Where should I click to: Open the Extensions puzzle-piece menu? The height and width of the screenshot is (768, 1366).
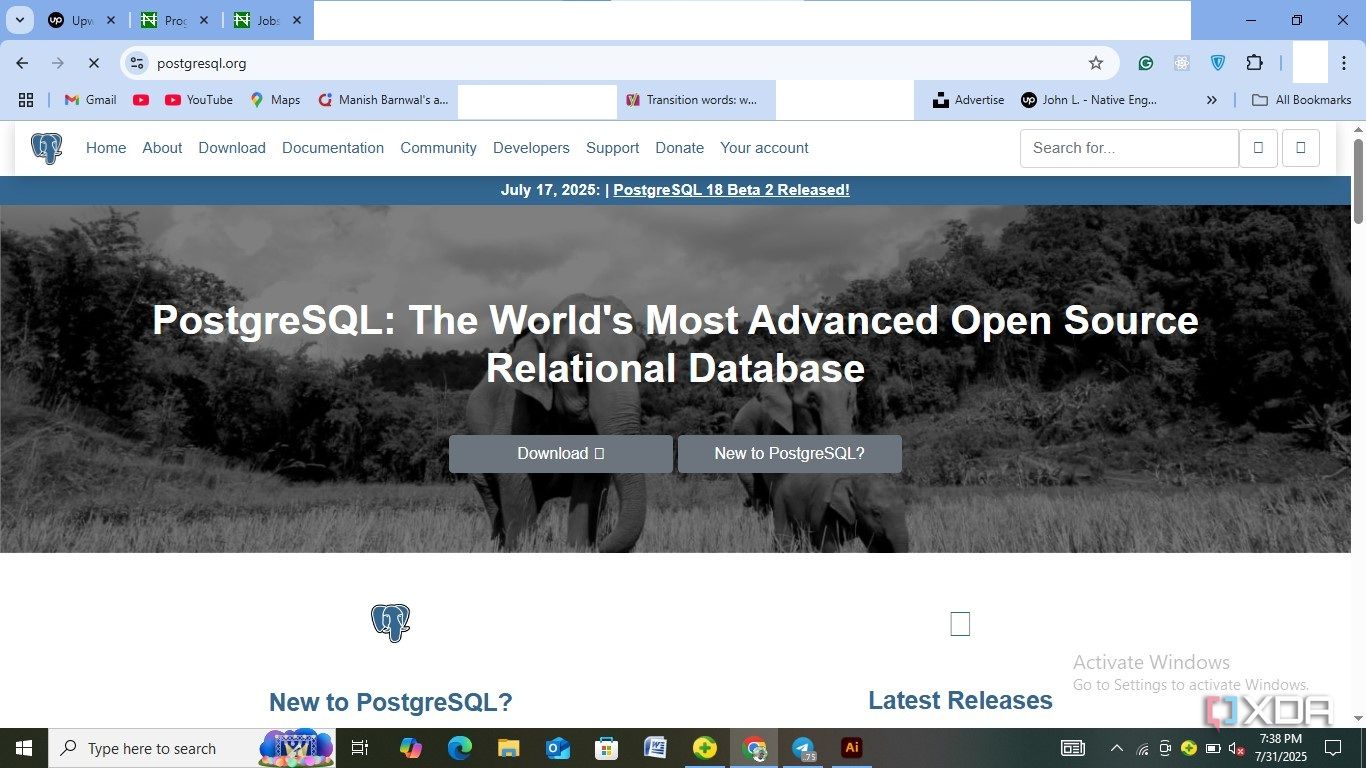[1254, 63]
